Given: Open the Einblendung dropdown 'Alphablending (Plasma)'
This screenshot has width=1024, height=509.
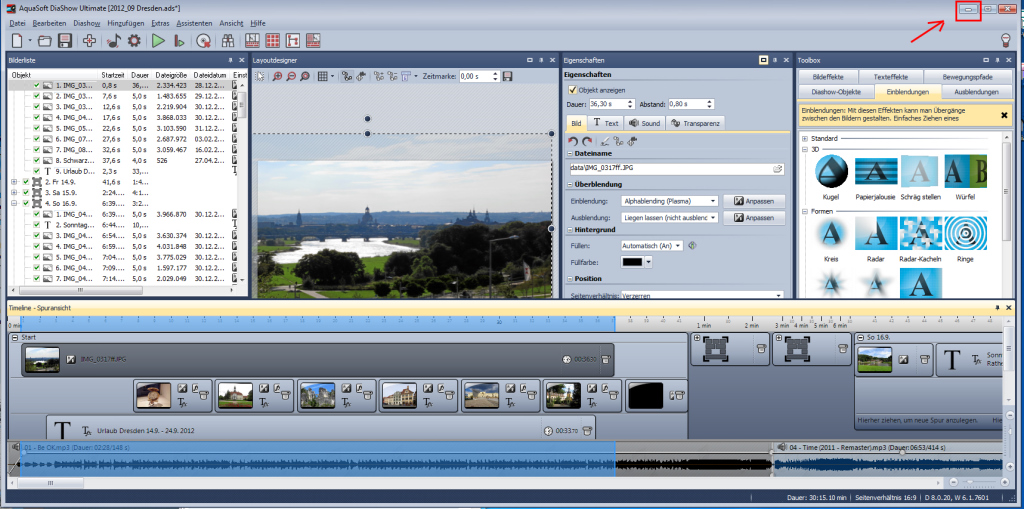Looking at the screenshot, I should 669,201.
